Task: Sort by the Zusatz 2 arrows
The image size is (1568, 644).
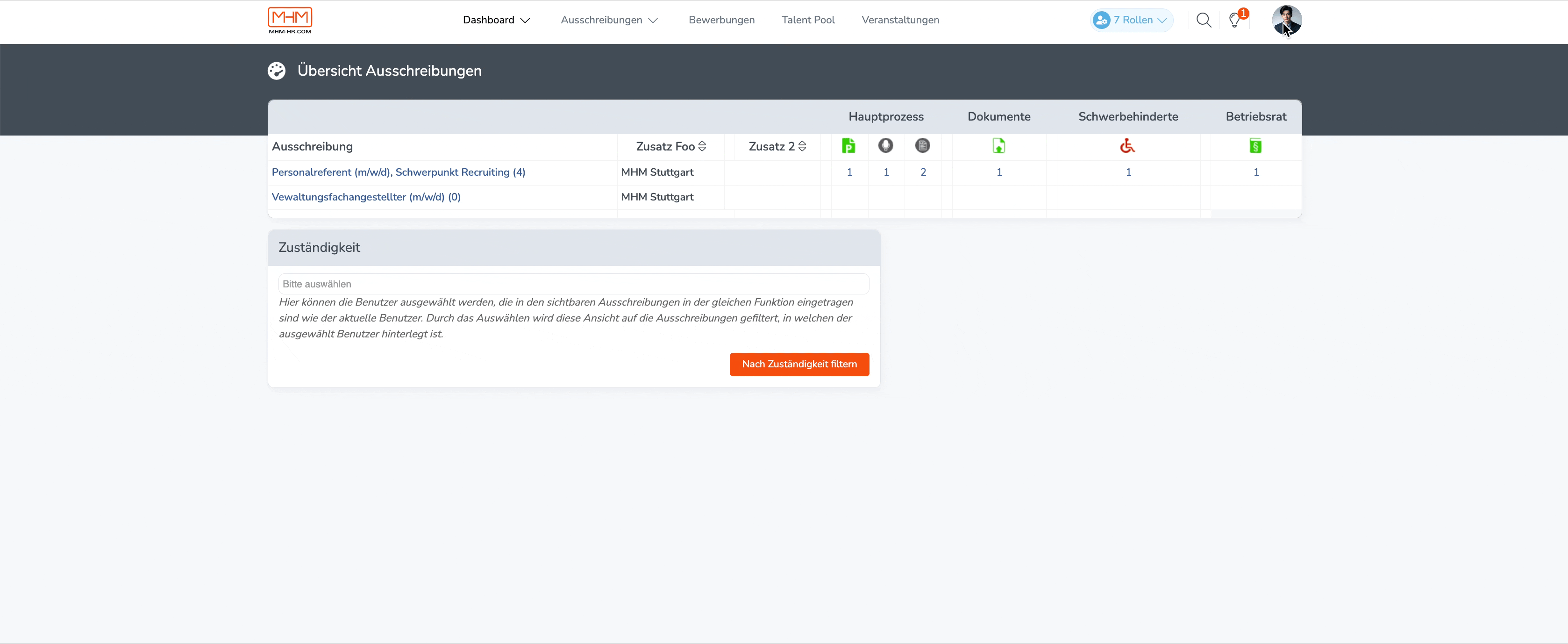Action: [x=802, y=146]
